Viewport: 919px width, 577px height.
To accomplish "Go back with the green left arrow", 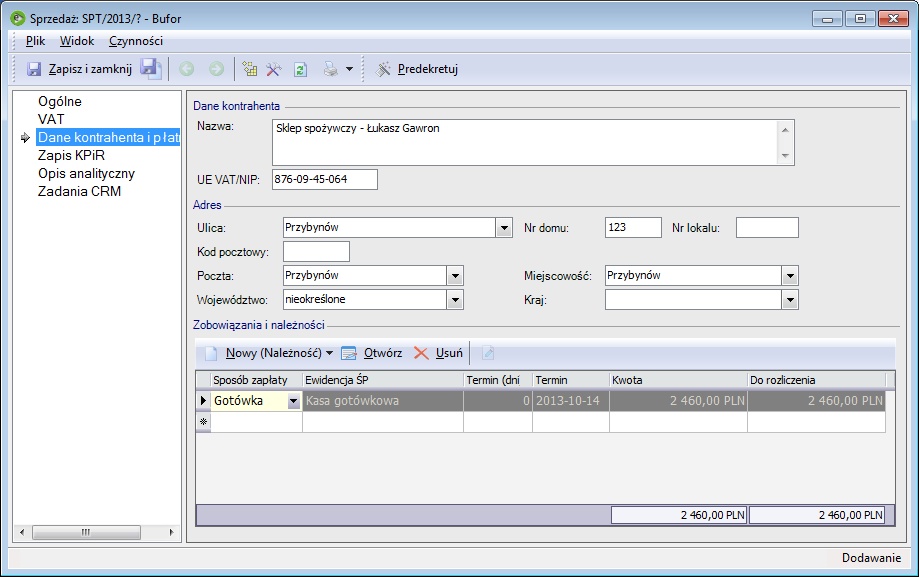I will click(187, 69).
